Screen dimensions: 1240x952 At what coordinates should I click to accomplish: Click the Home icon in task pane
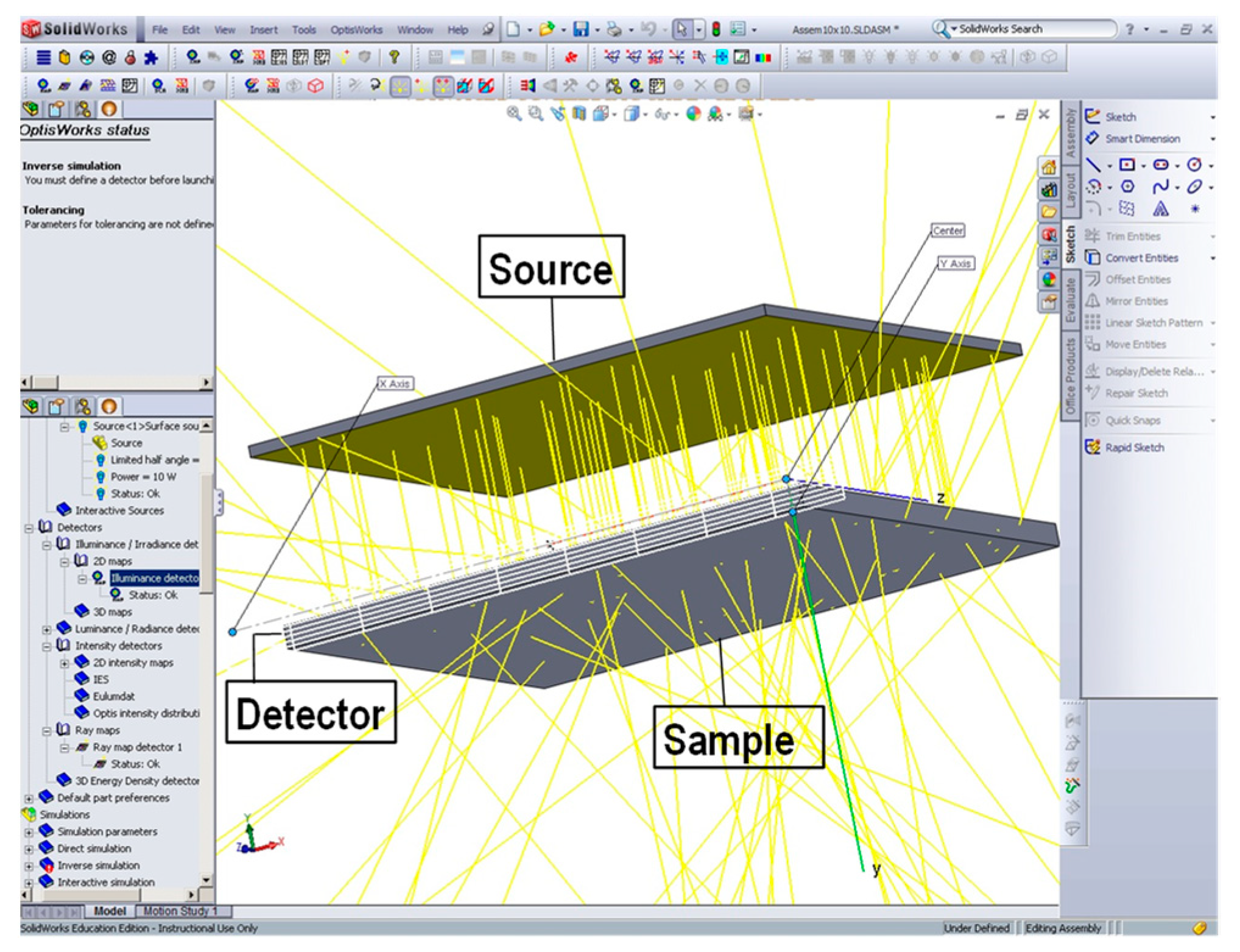coord(1048,167)
